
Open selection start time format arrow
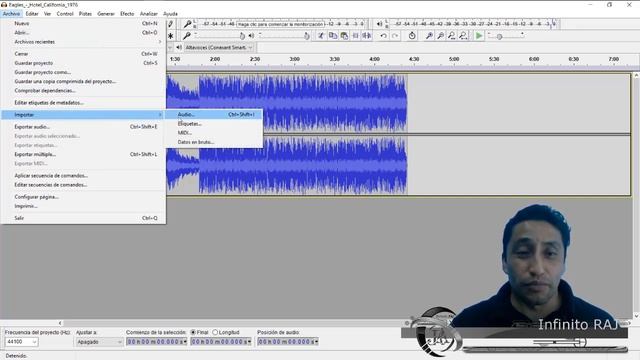point(185,342)
